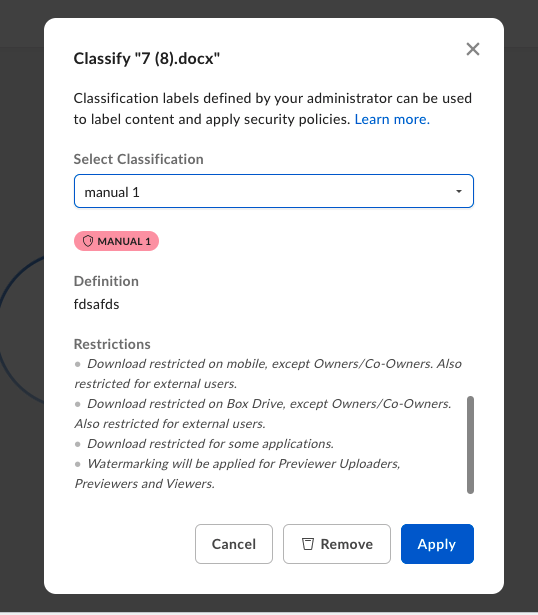
Task: Apply the selected classification
Action: (x=437, y=544)
